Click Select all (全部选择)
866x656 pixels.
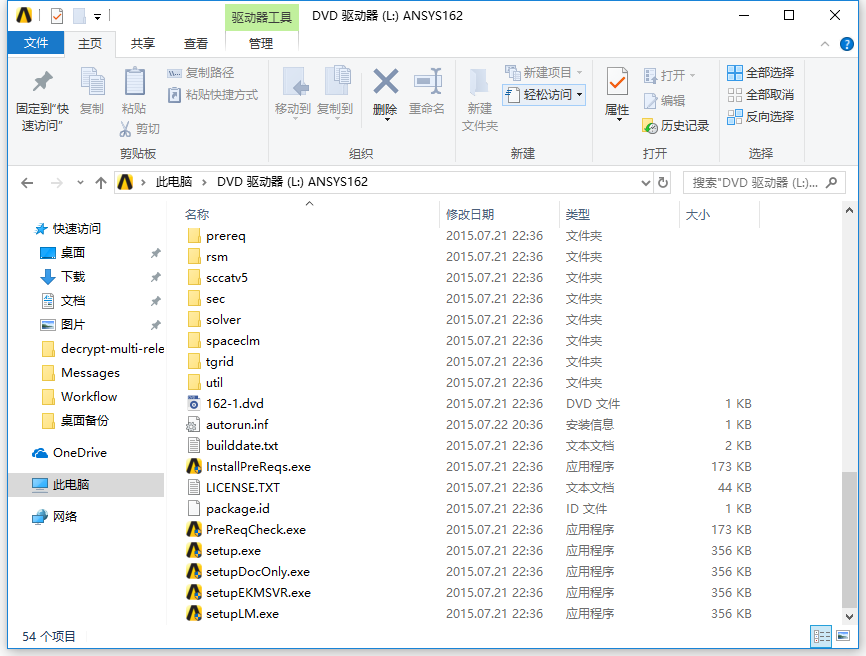pos(761,72)
